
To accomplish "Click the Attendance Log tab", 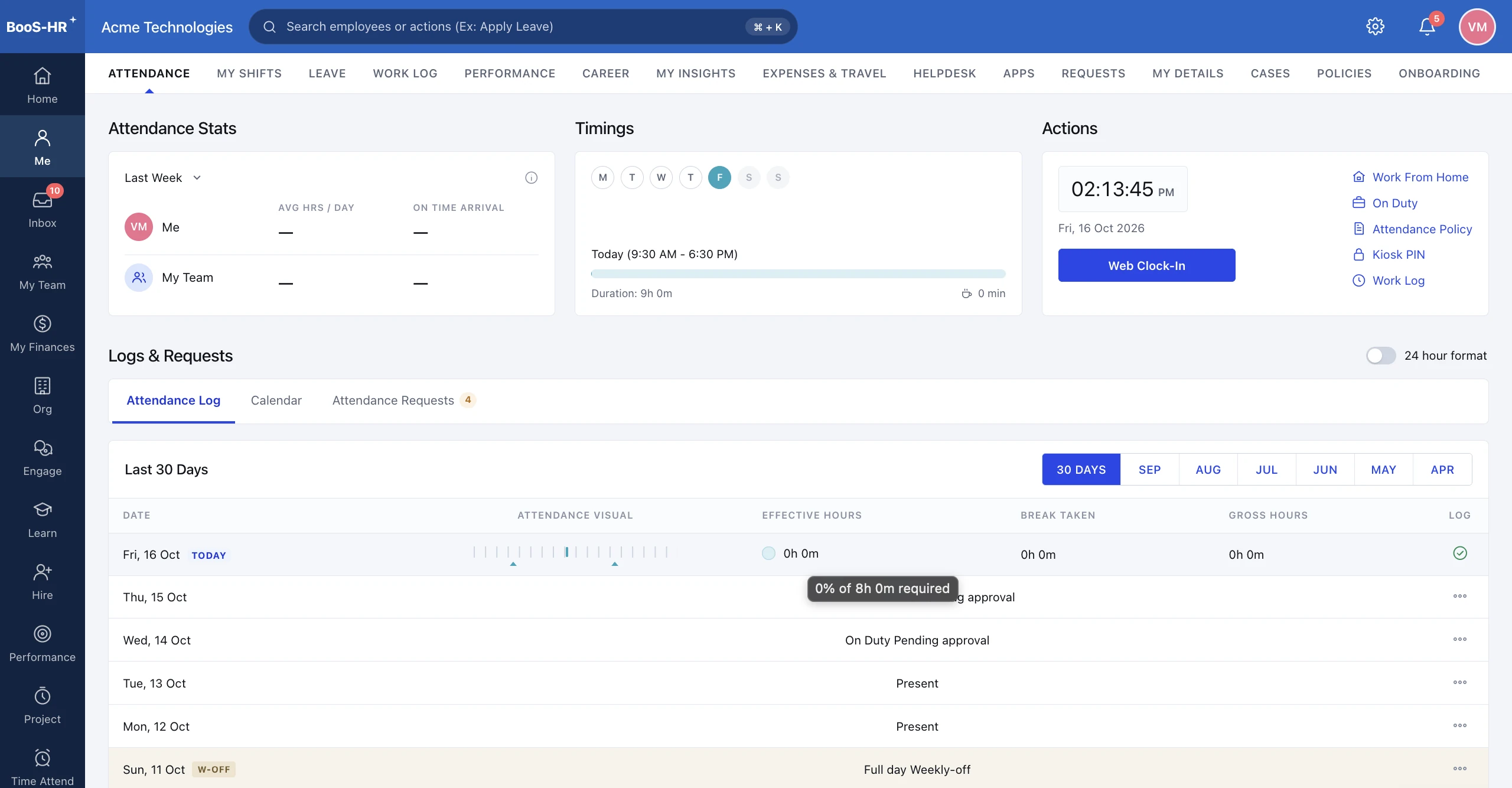I will (x=173, y=400).
